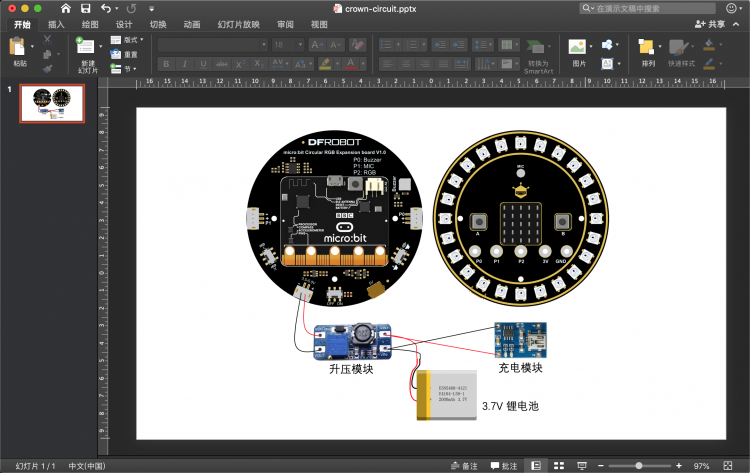This screenshot has width=750, height=473.
Task: Click the 共享 share button
Action: (x=710, y=24)
